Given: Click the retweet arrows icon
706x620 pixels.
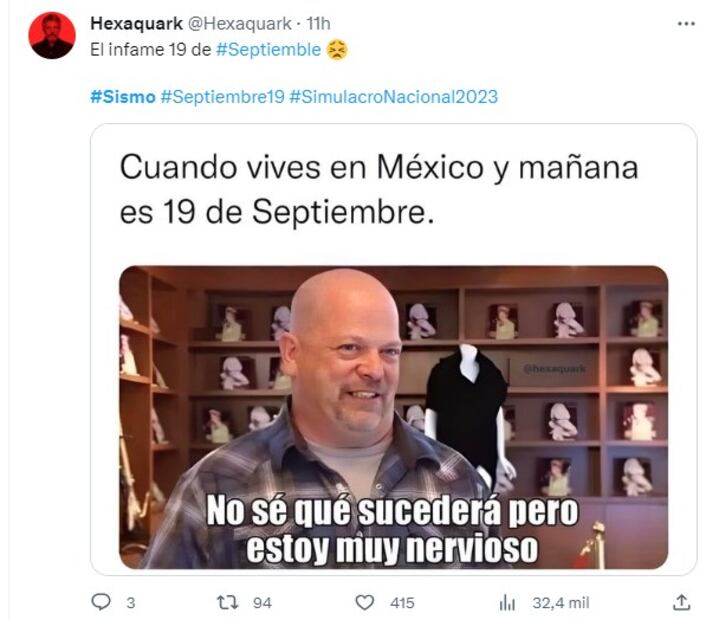Looking at the screenshot, I should pyautogui.click(x=227, y=602).
